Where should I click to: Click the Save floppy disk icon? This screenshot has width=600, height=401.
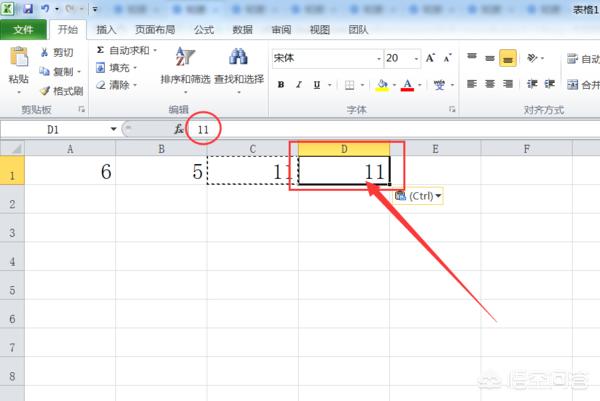click(x=28, y=8)
